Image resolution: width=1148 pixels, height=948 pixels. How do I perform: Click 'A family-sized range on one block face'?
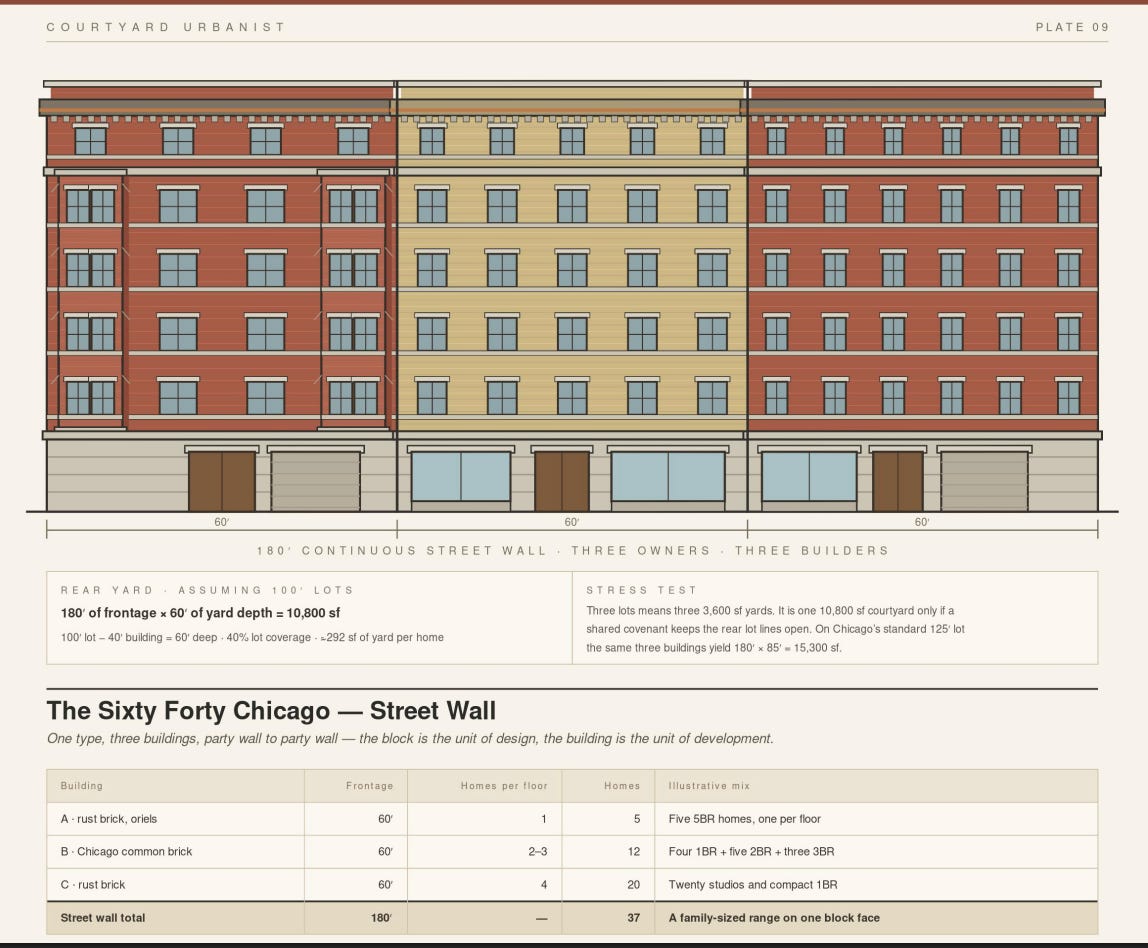coord(774,918)
